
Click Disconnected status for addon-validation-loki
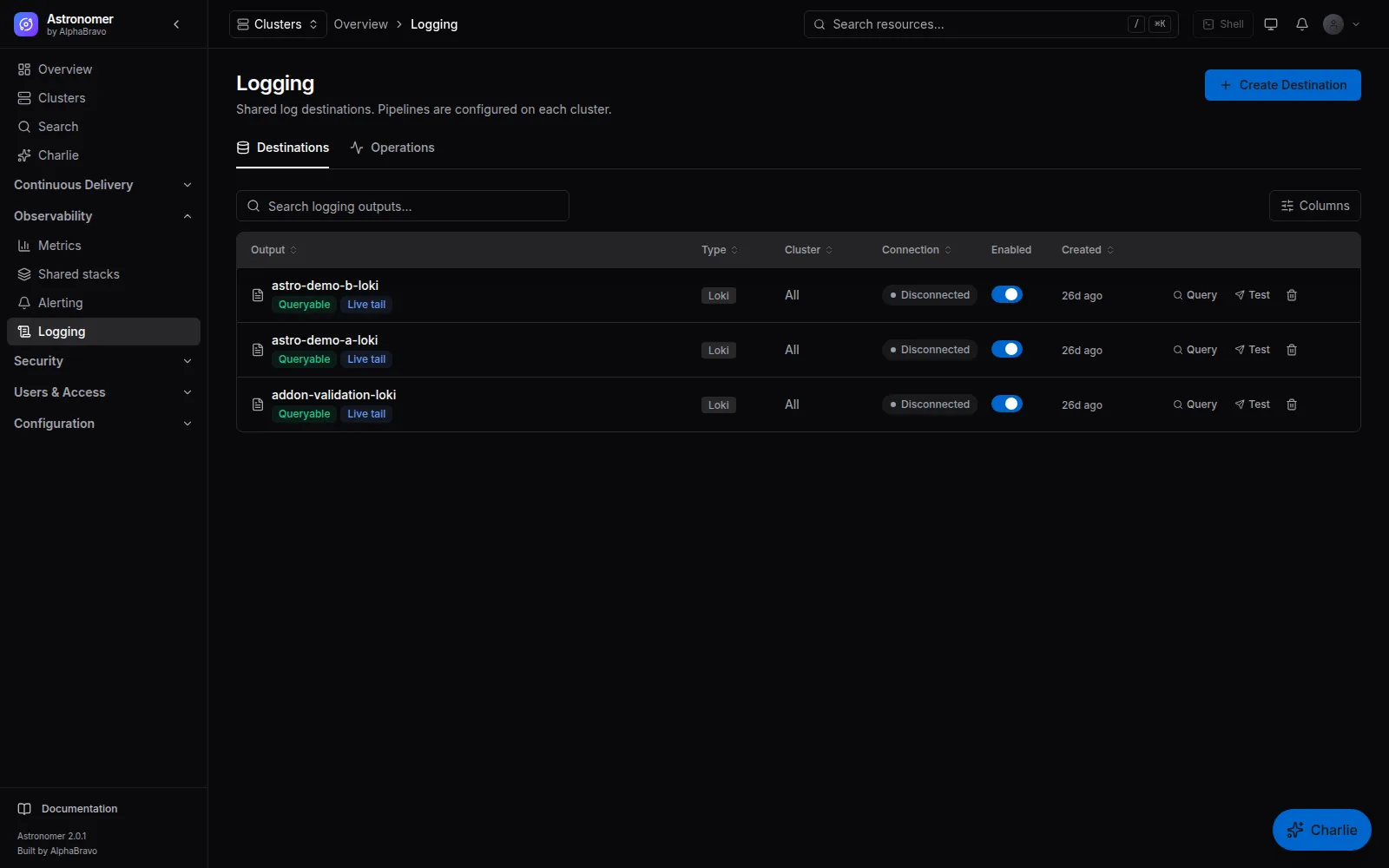click(930, 404)
